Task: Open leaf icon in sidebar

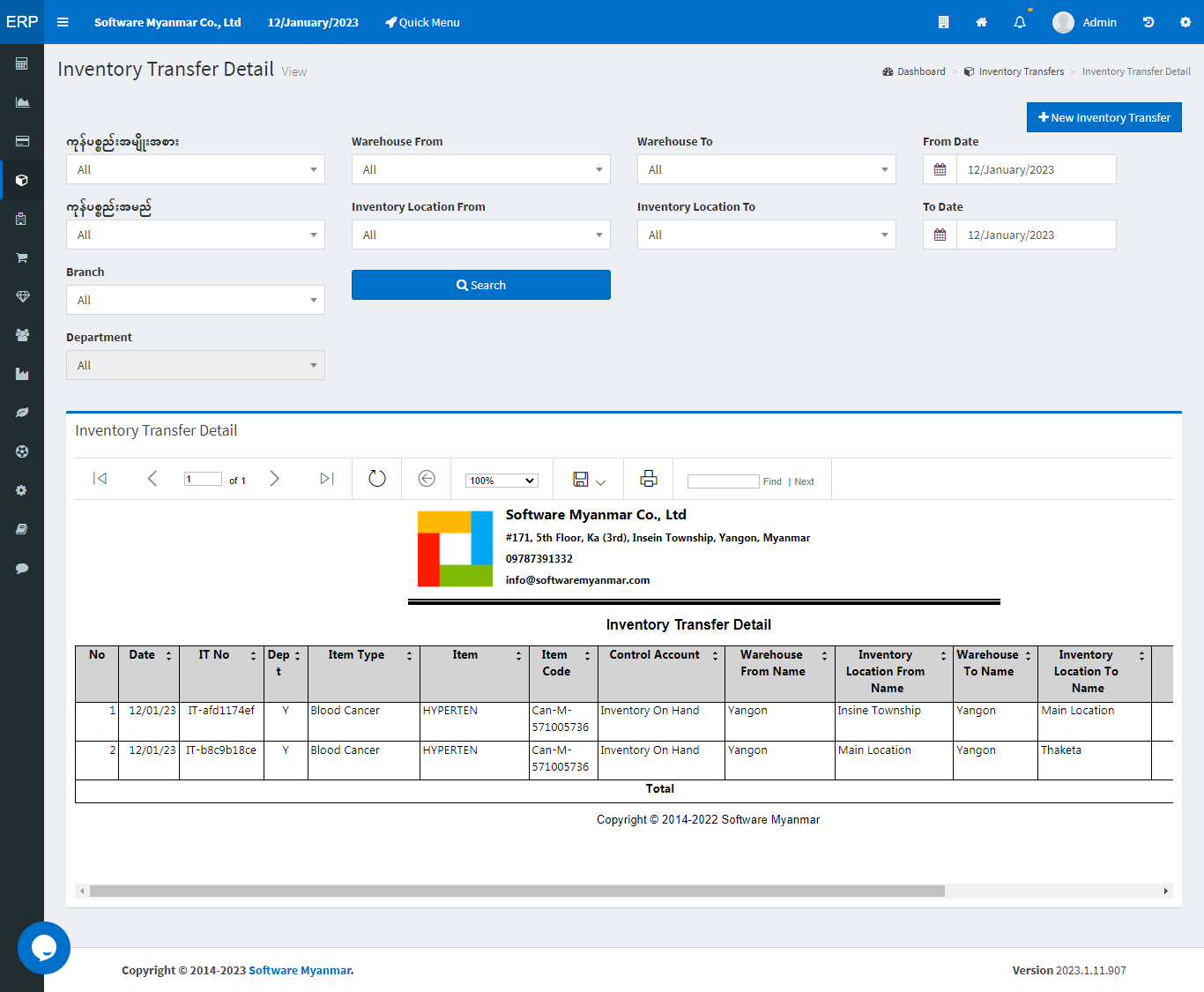Action: [x=22, y=413]
